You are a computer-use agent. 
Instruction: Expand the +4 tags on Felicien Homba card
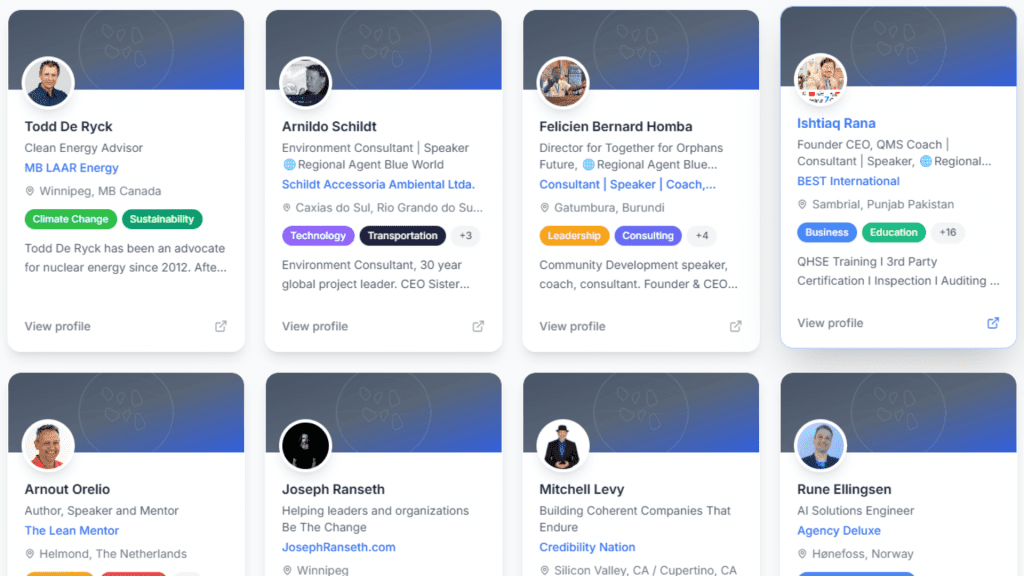point(701,236)
